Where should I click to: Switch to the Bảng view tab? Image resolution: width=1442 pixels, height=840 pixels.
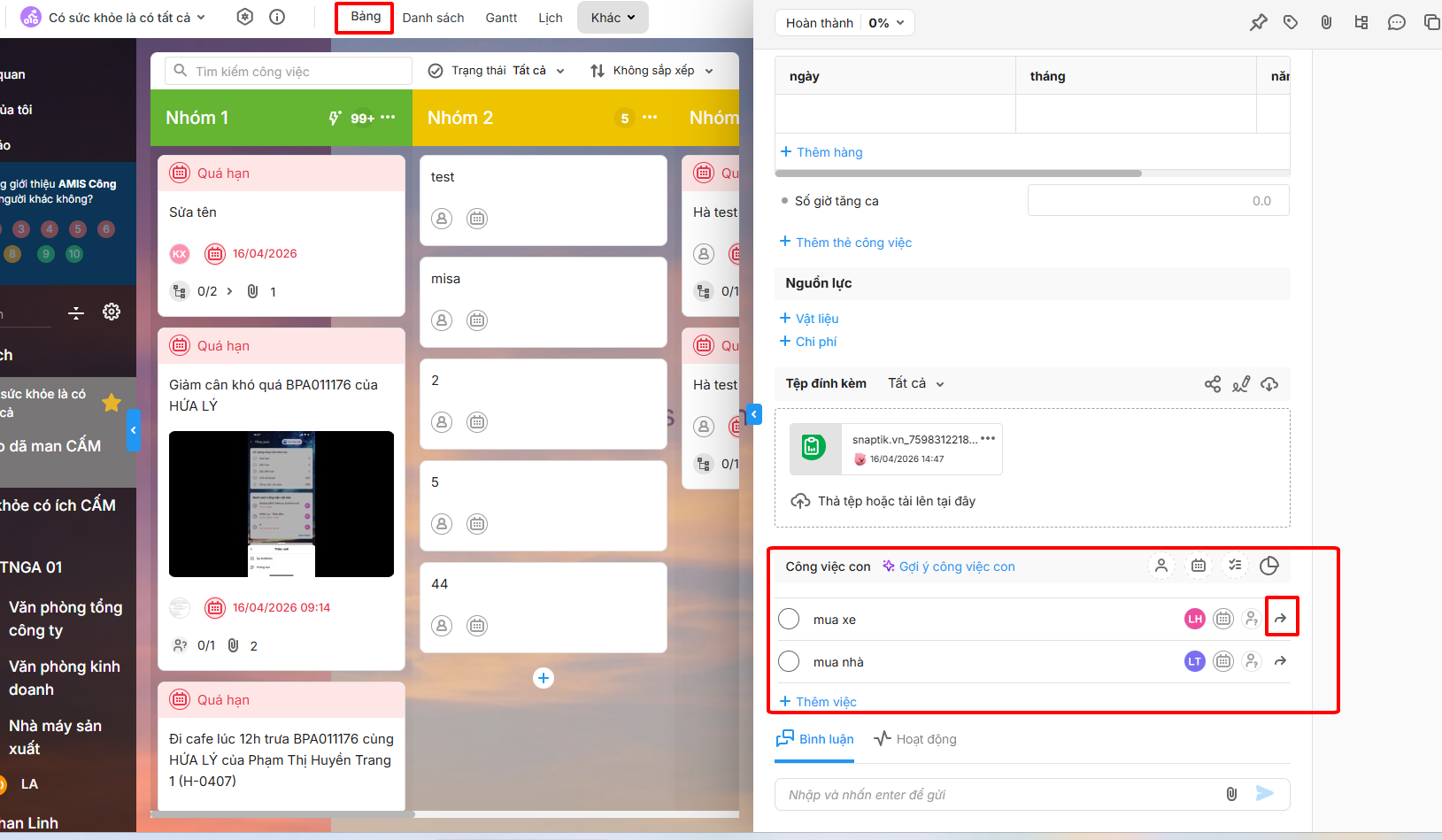click(x=366, y=17)
